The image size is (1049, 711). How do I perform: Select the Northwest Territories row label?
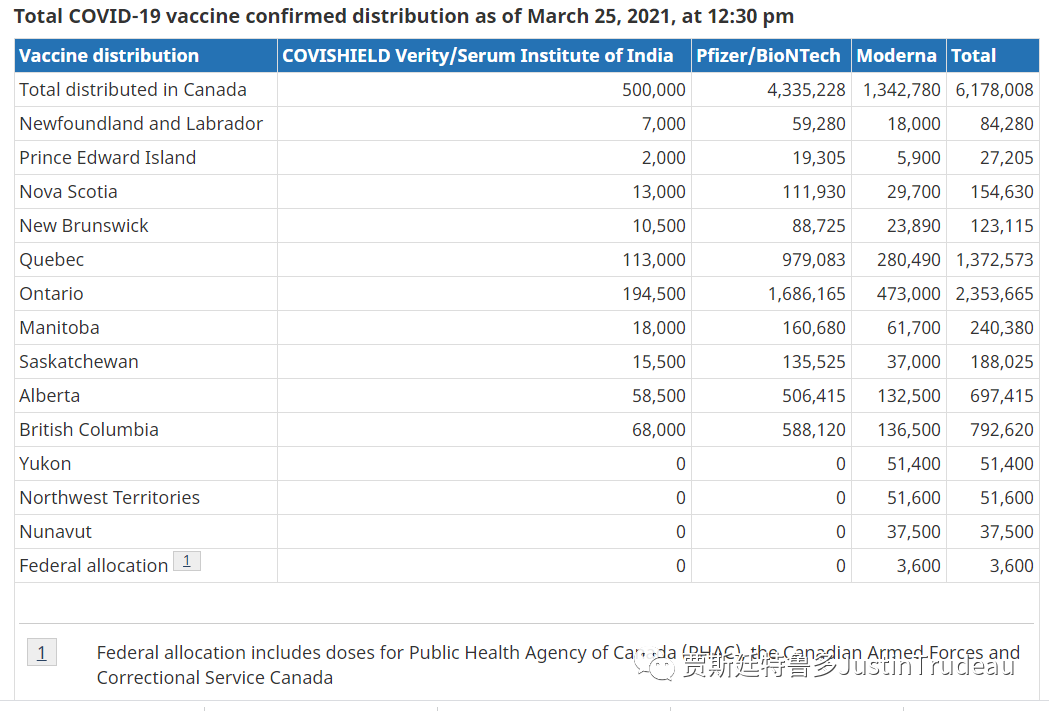point(109,498)
